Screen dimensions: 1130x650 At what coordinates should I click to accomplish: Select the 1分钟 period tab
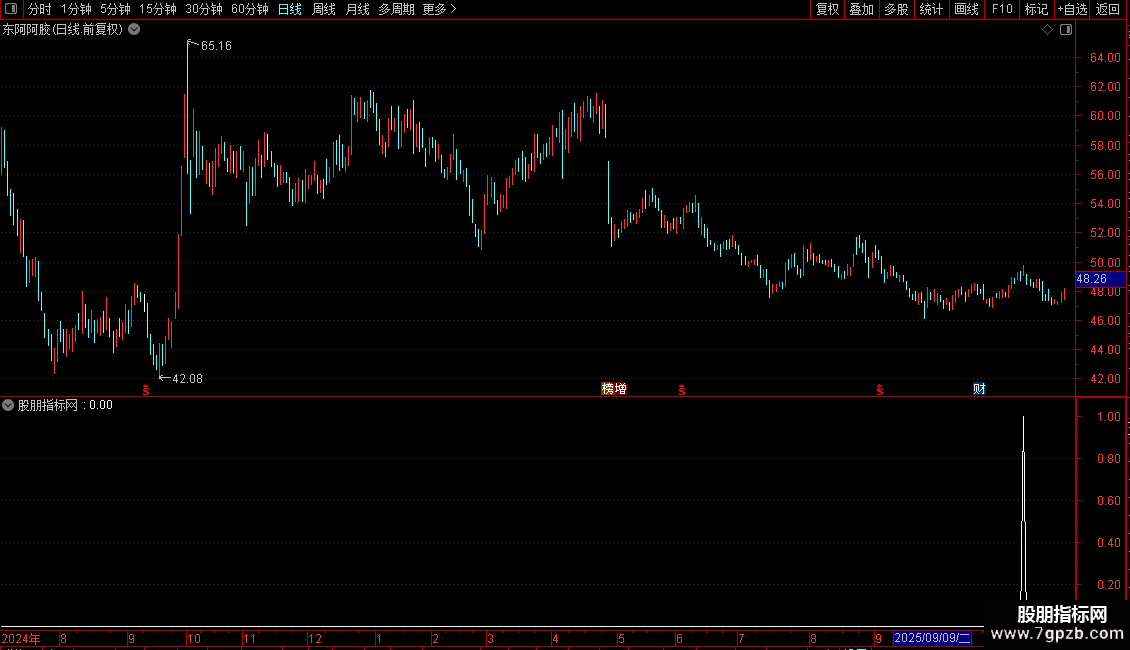76,9
